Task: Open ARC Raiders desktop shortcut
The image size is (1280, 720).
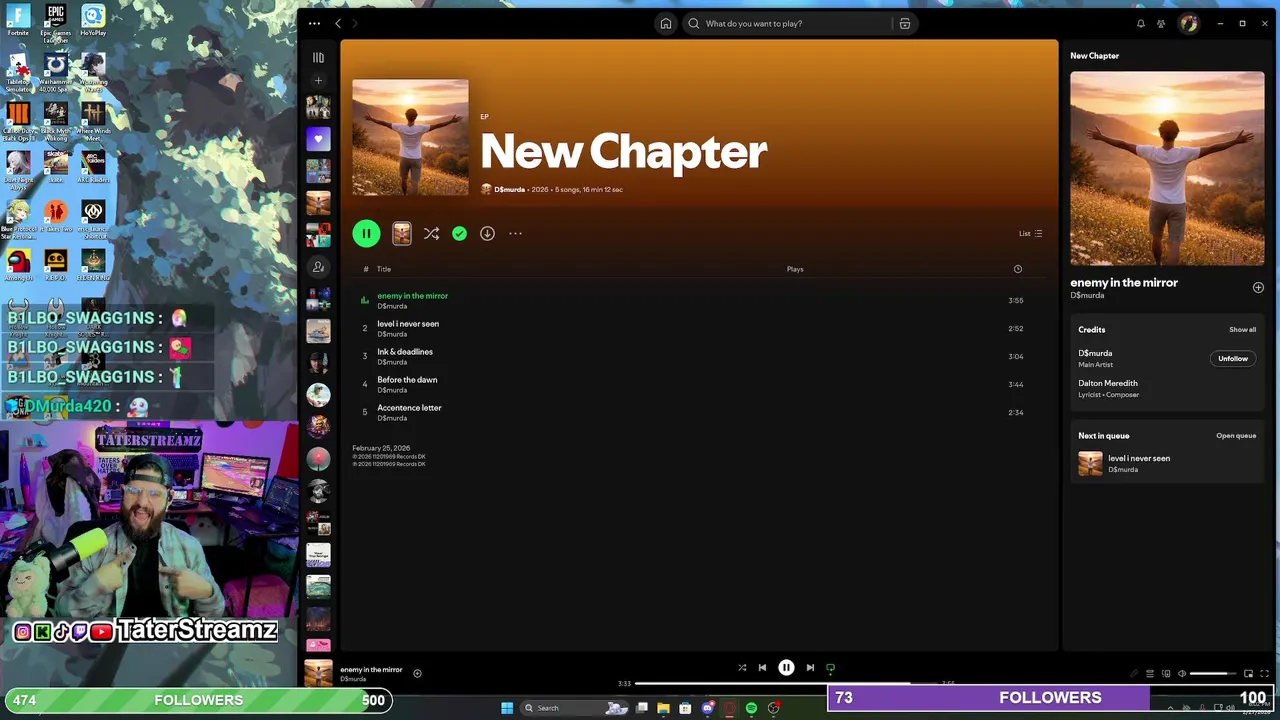Action: click(x=93, y=165)
